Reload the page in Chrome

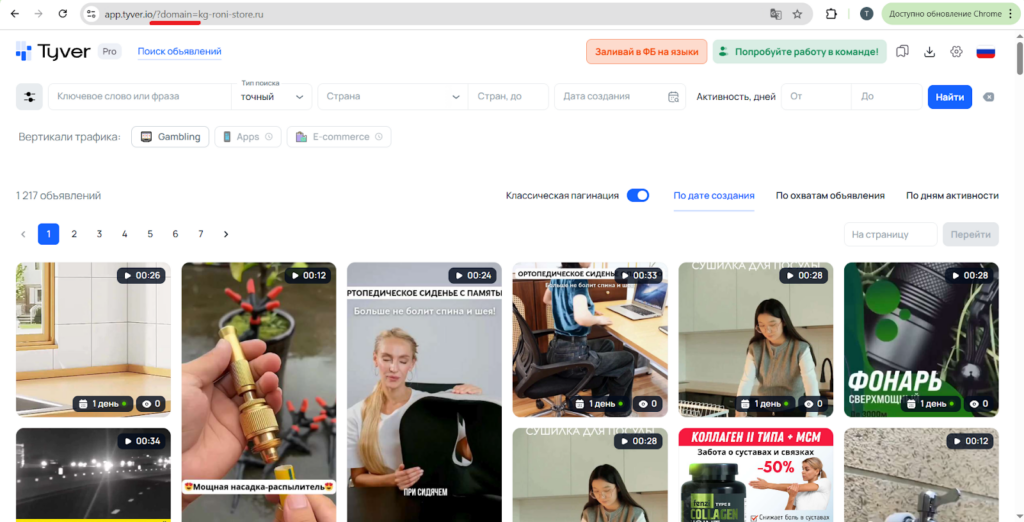pos(63,14)
